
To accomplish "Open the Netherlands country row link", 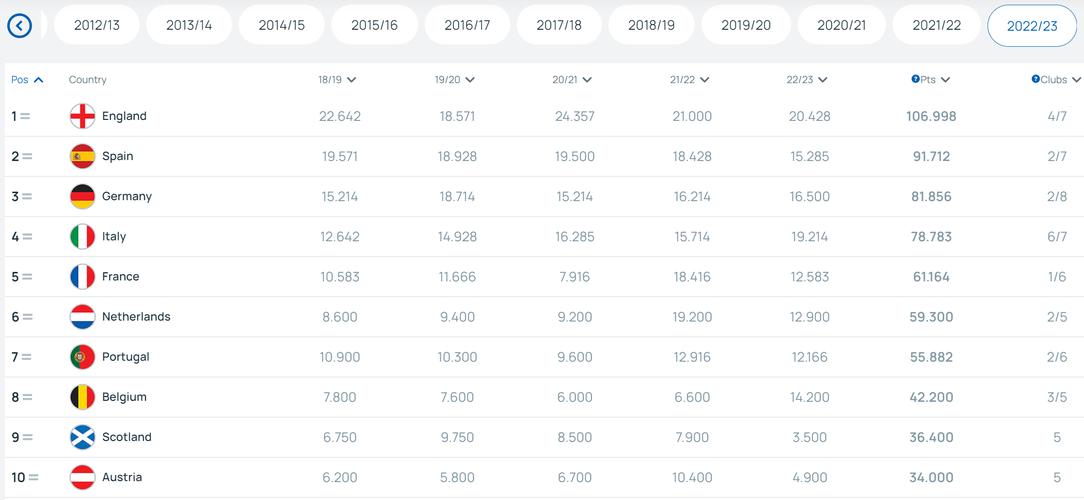I will point(136,317).
